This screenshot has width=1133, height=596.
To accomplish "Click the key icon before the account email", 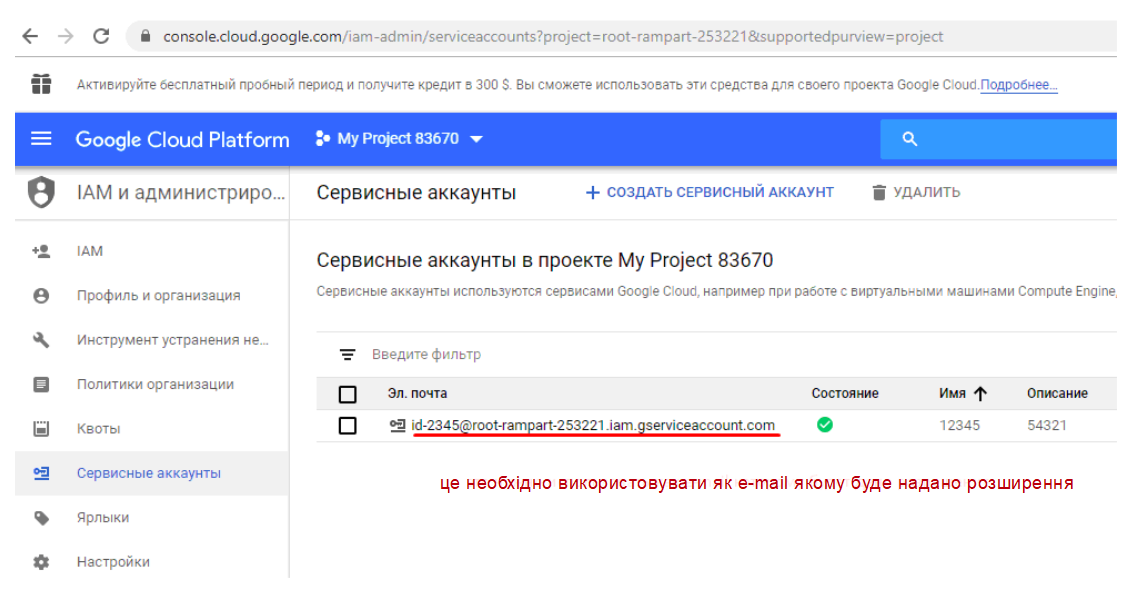I will click(397, 426).
